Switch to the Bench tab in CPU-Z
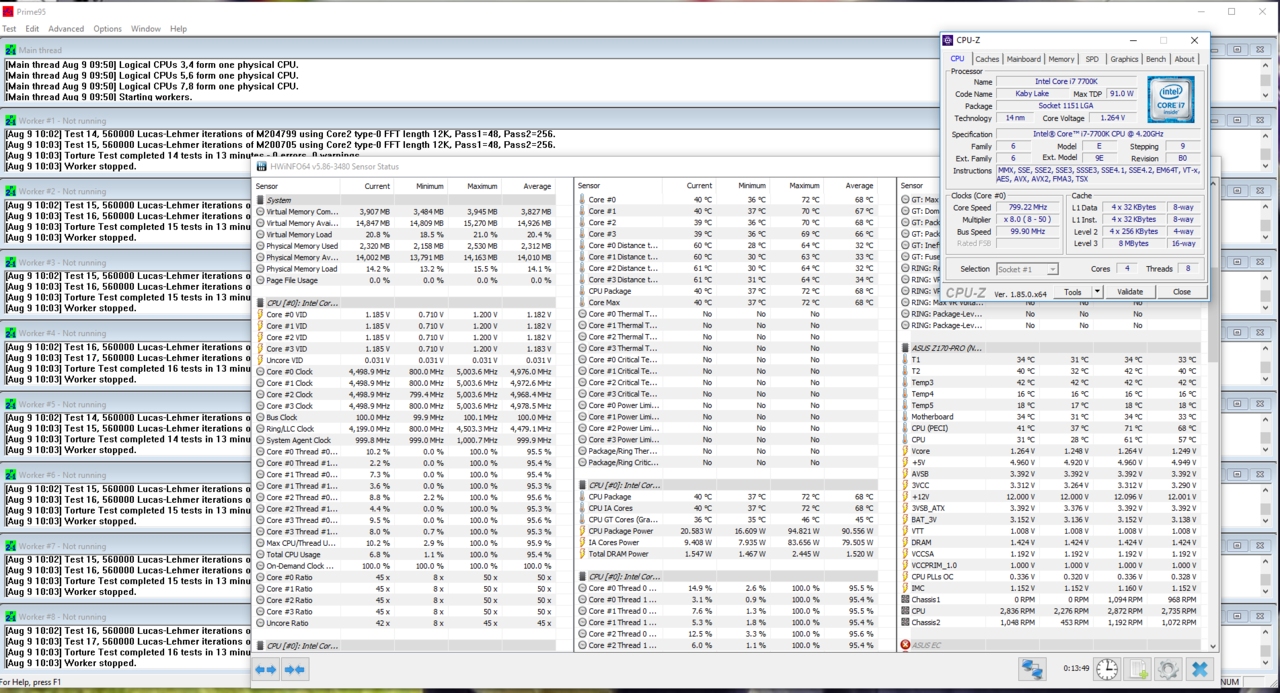1280x693 pixels. pyautogui.click(x=1156, y=59)
